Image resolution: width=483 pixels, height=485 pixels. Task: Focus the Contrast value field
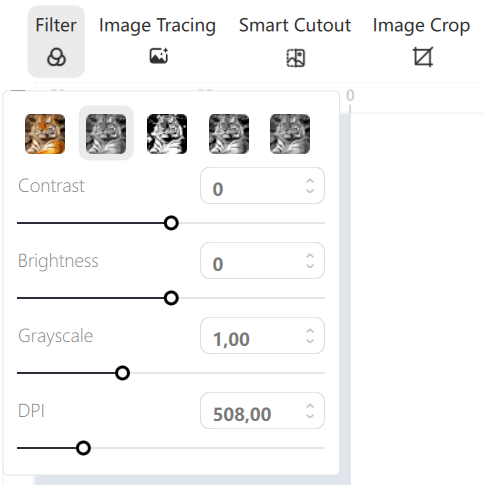tap(262, 186)
